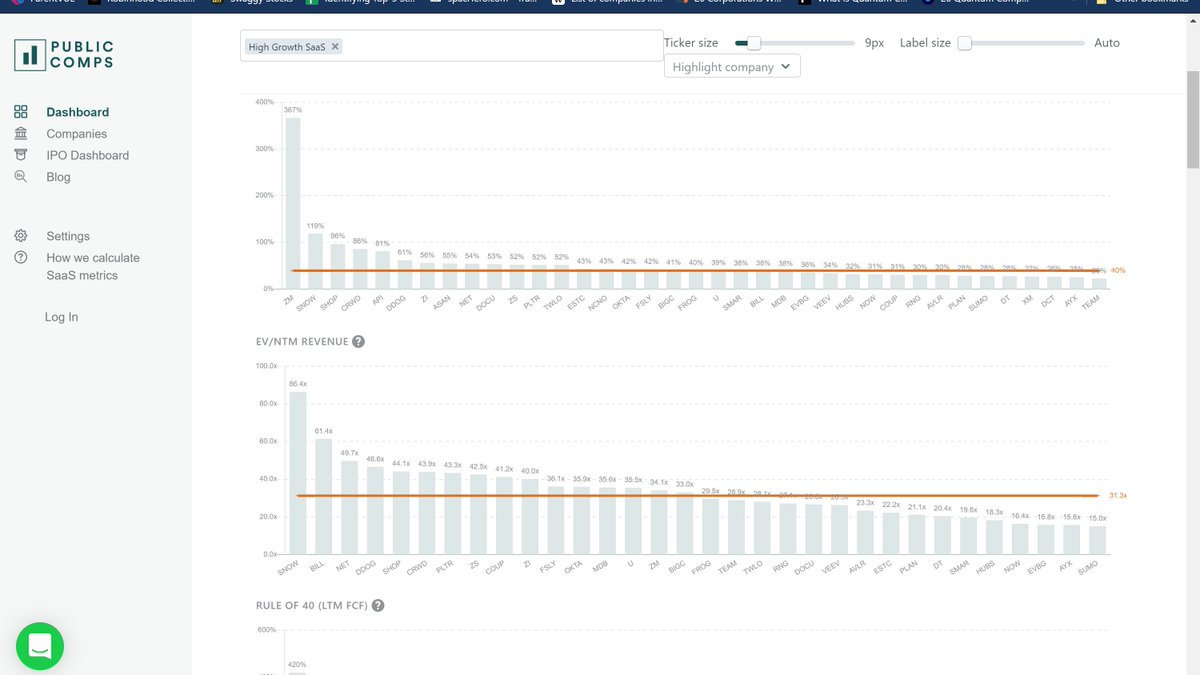Click the Auto label size value
The width and height of the screenshot is (1200, 675).
tap(1107, 43)
